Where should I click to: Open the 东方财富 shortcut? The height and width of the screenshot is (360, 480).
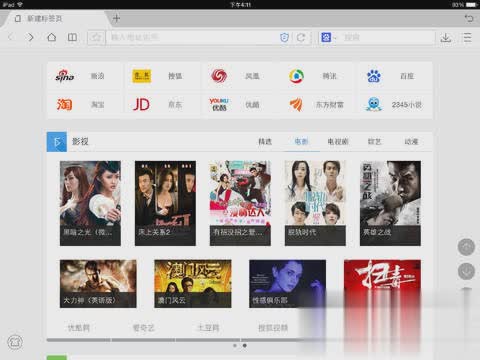tap(318, 105)
